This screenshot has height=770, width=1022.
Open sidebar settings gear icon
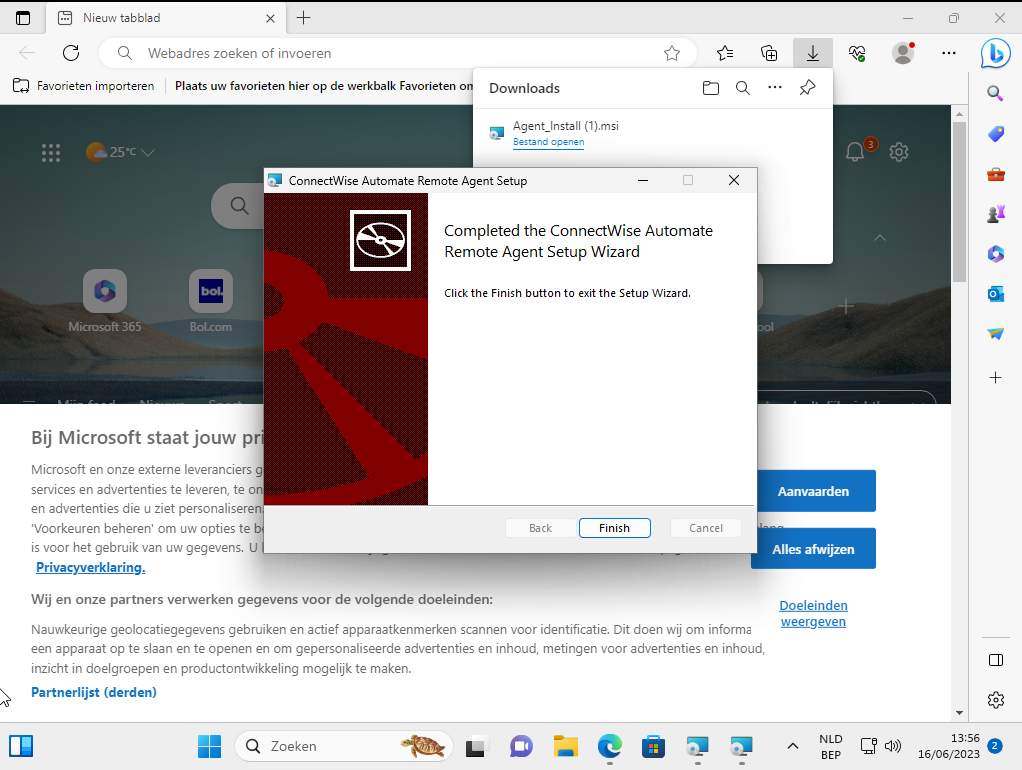pyautogui.click(x=995, y=700)
